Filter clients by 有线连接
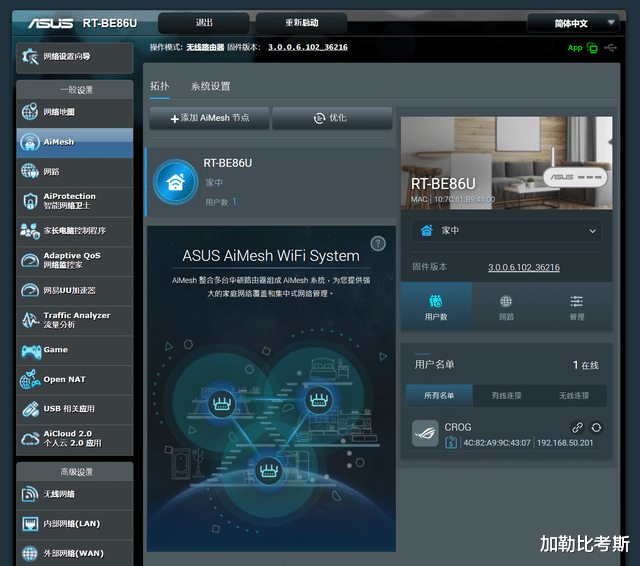 point(506,395)
